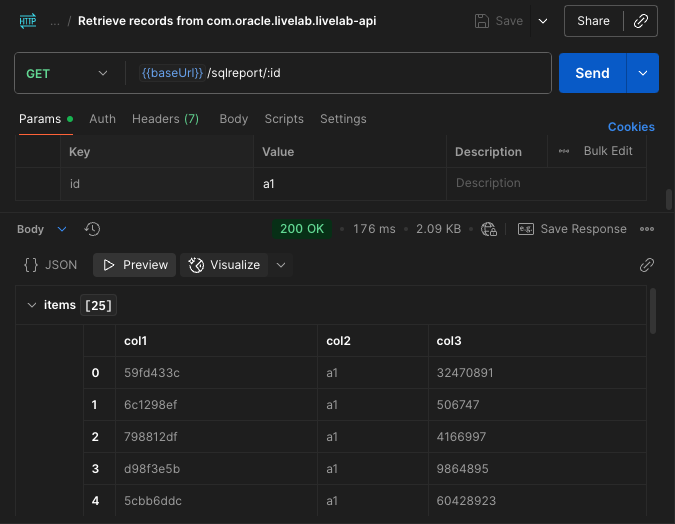Click the response table vertical scrollbar

(x=653, y=311)
